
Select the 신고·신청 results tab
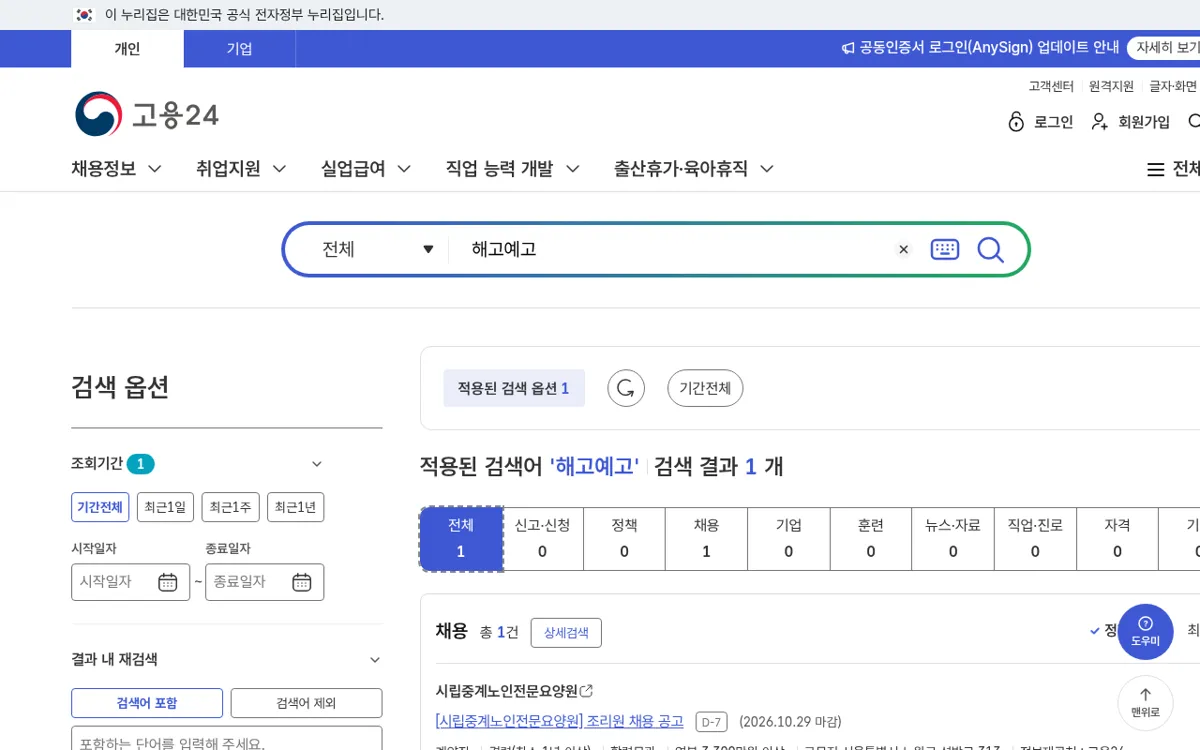[x=543, y=539]
